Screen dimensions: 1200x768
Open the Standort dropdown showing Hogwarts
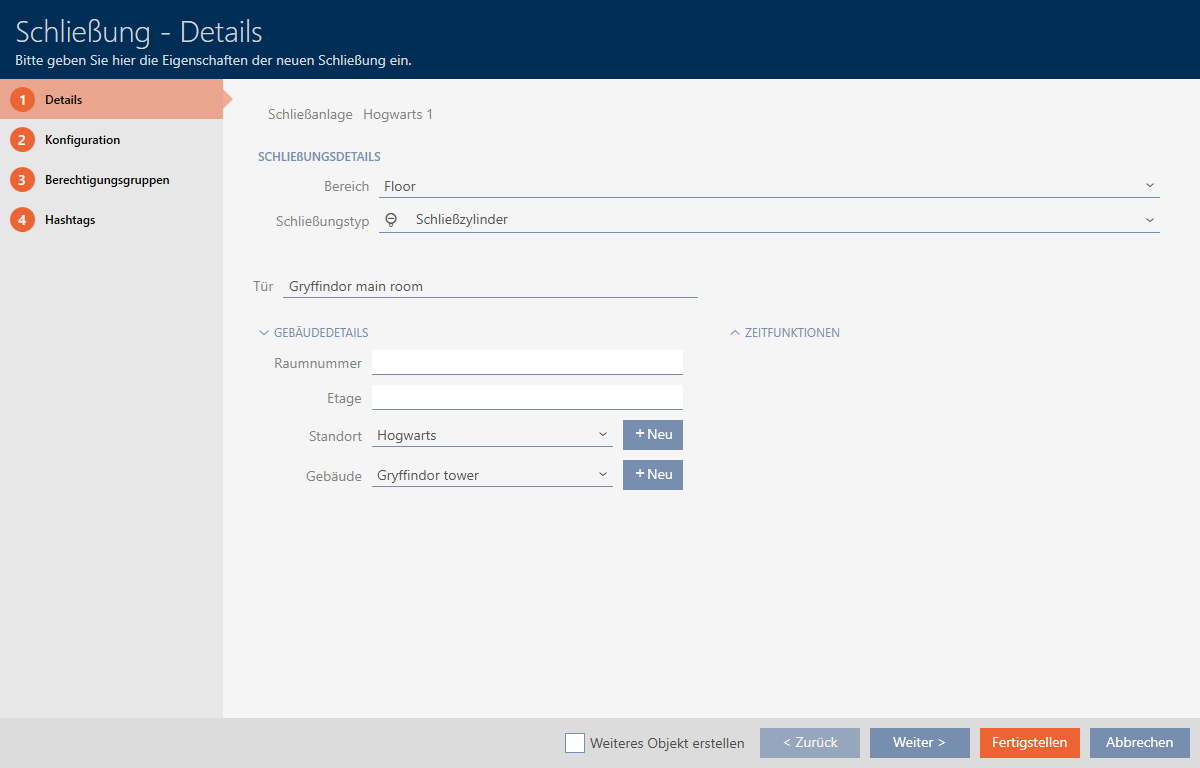pos(492,435)
